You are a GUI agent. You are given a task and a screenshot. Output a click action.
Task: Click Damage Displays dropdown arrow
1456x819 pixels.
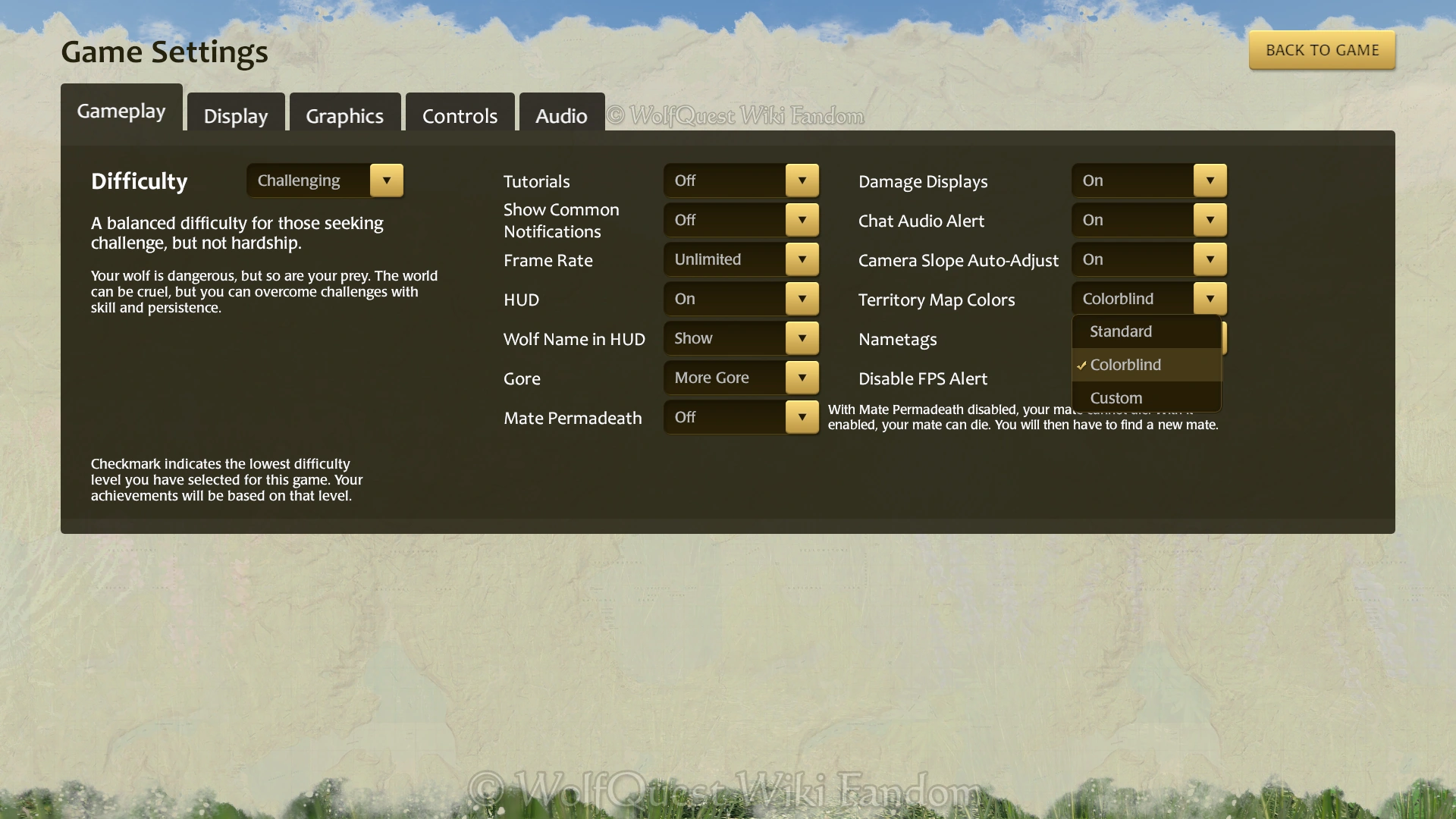(1210, 180)
